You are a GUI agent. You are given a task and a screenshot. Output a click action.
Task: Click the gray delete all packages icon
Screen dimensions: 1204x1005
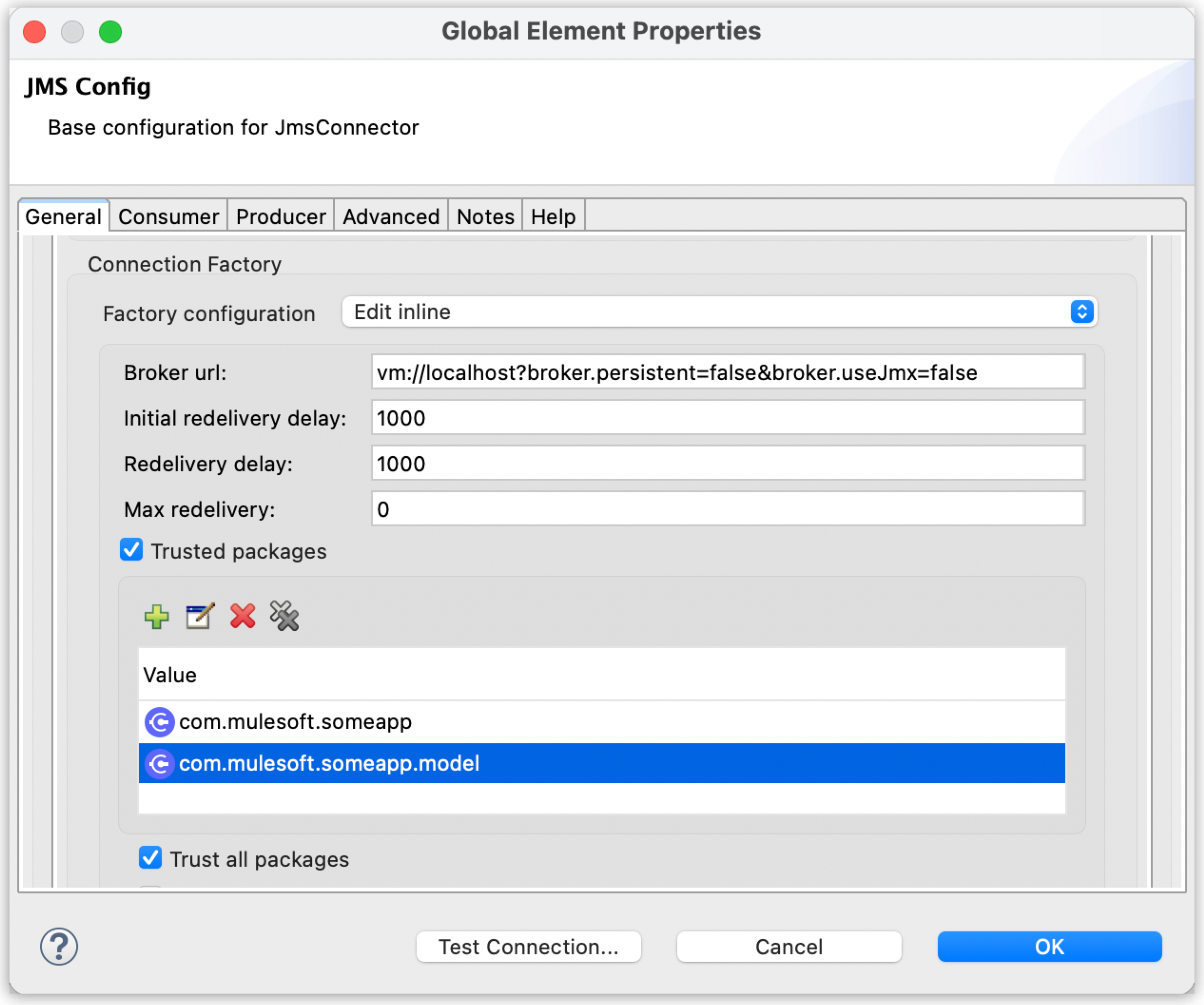coord(284,616)
